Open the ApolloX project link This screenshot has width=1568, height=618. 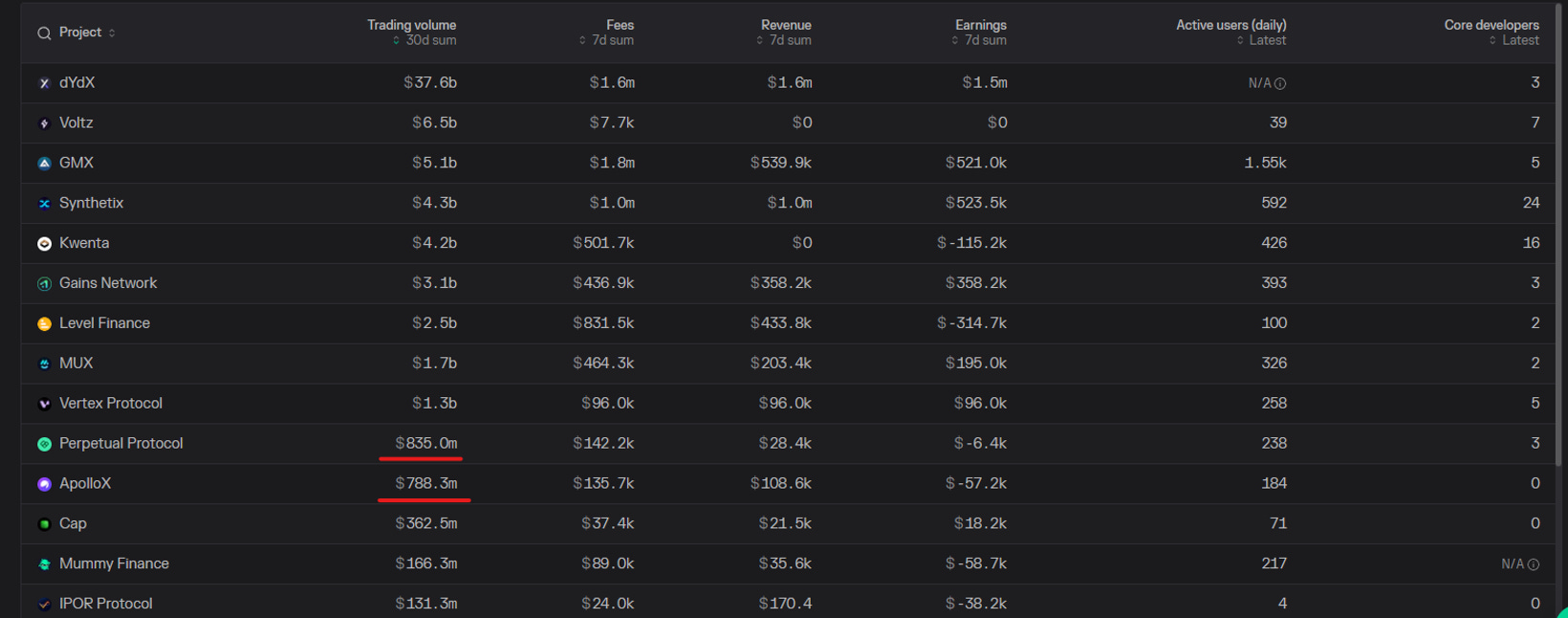click(x=85, y=485)
